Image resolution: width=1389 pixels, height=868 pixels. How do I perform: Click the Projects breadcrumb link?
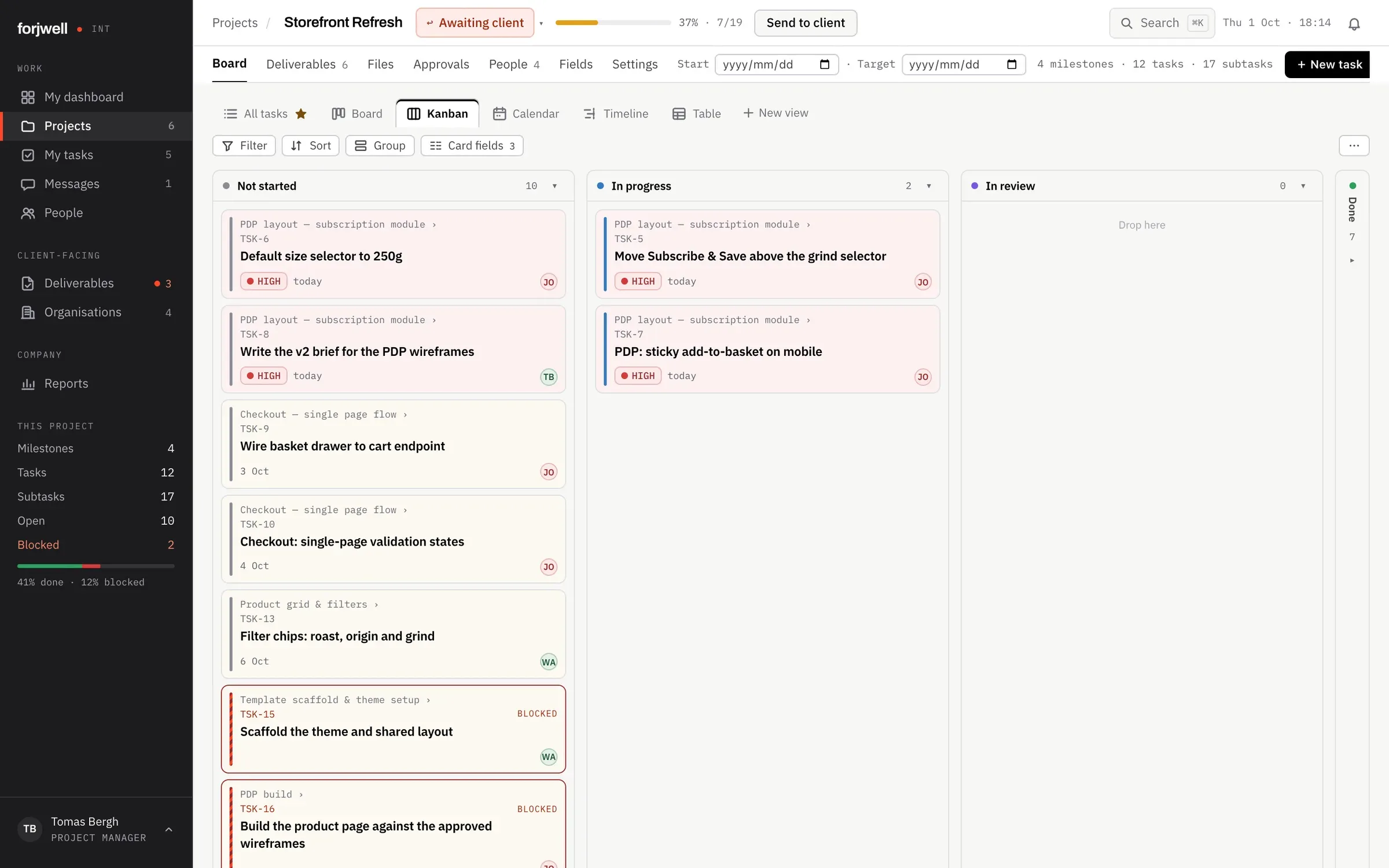pos(235,23)
